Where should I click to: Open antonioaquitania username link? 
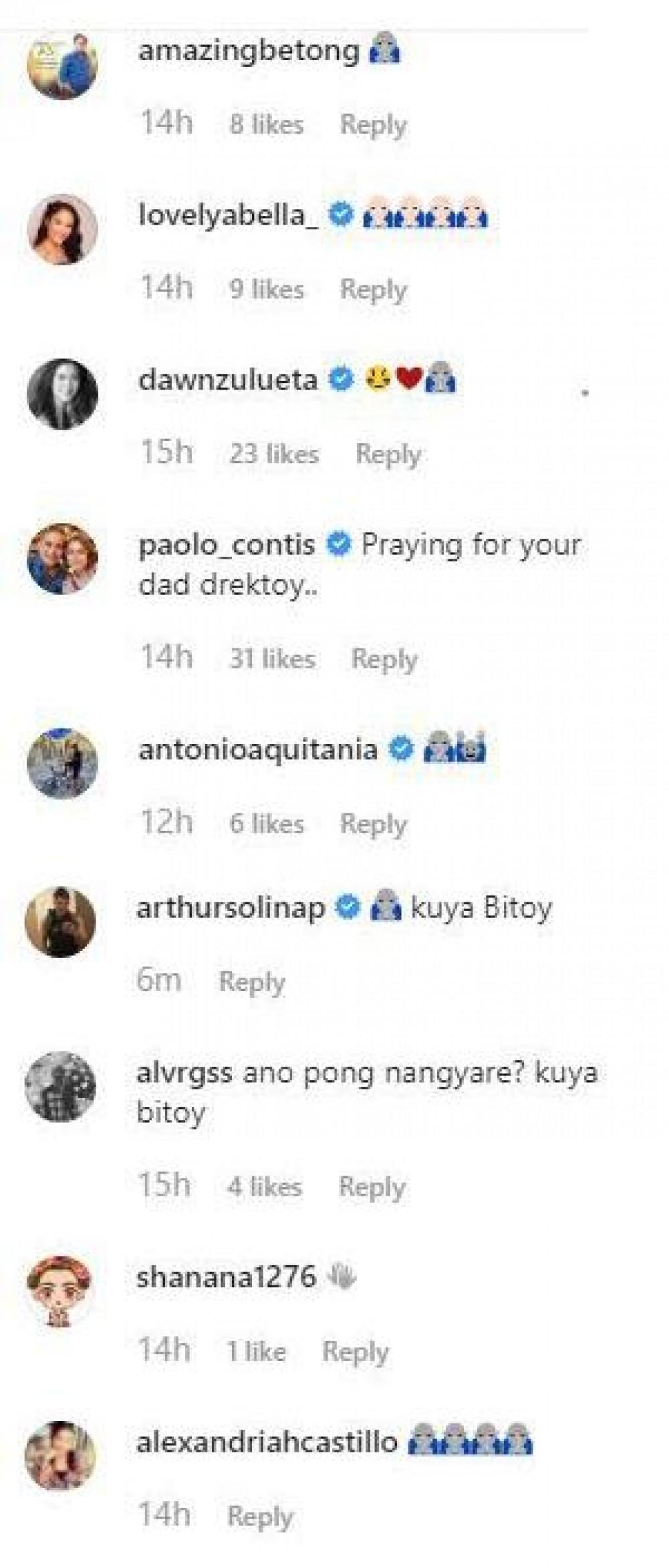(258, 749)
